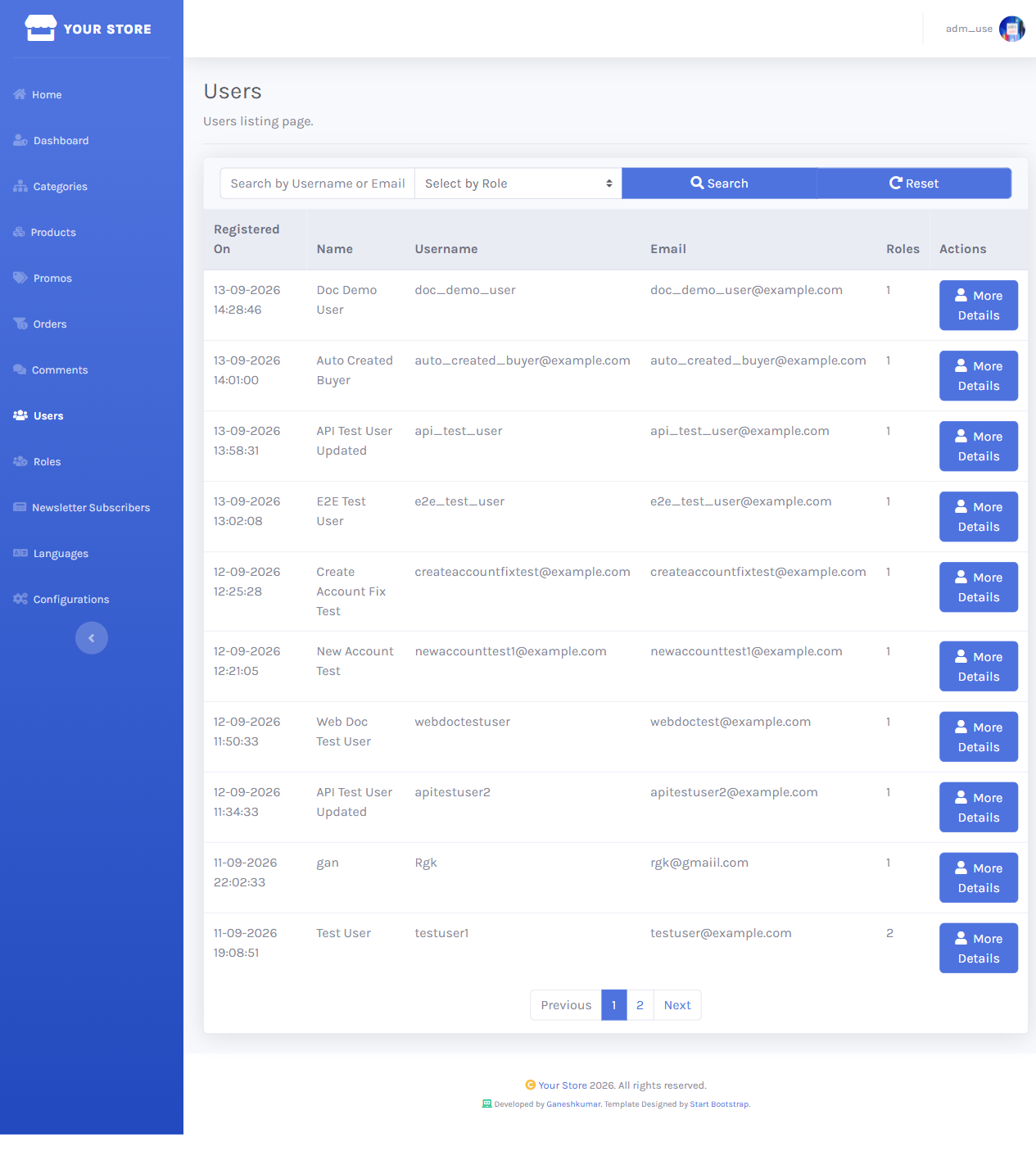Click current pagination page 1
This screenshot has height=1169, width=1036.
tap(614, 1005)
